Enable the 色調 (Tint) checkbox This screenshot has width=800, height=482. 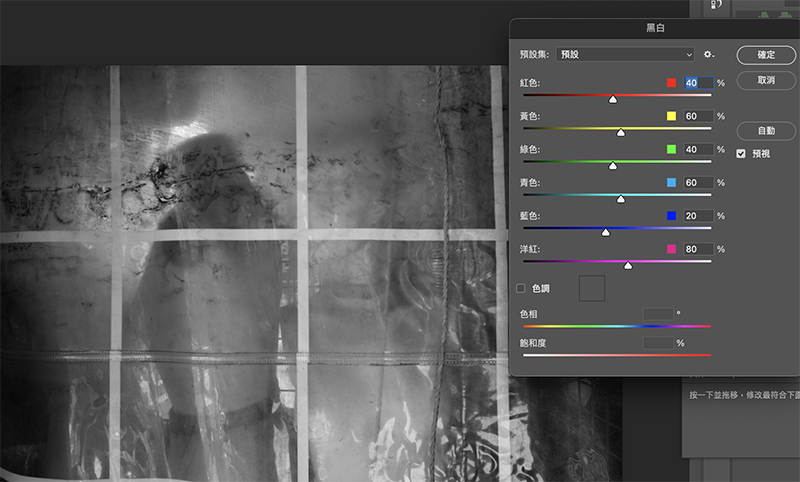[521, 288]
